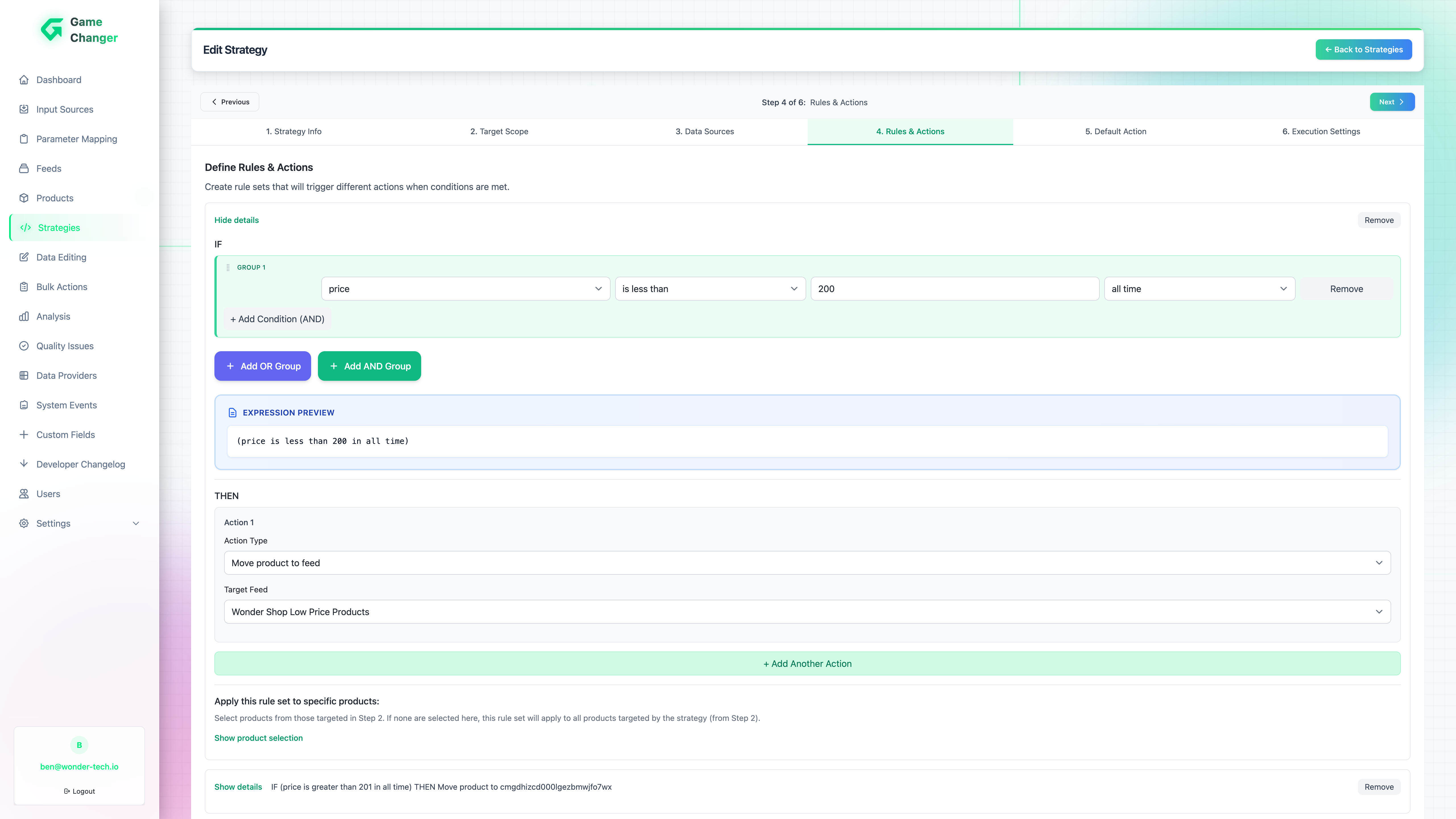
Task: Click the Quality Issues check icon
Action: [x=24, y=346]
